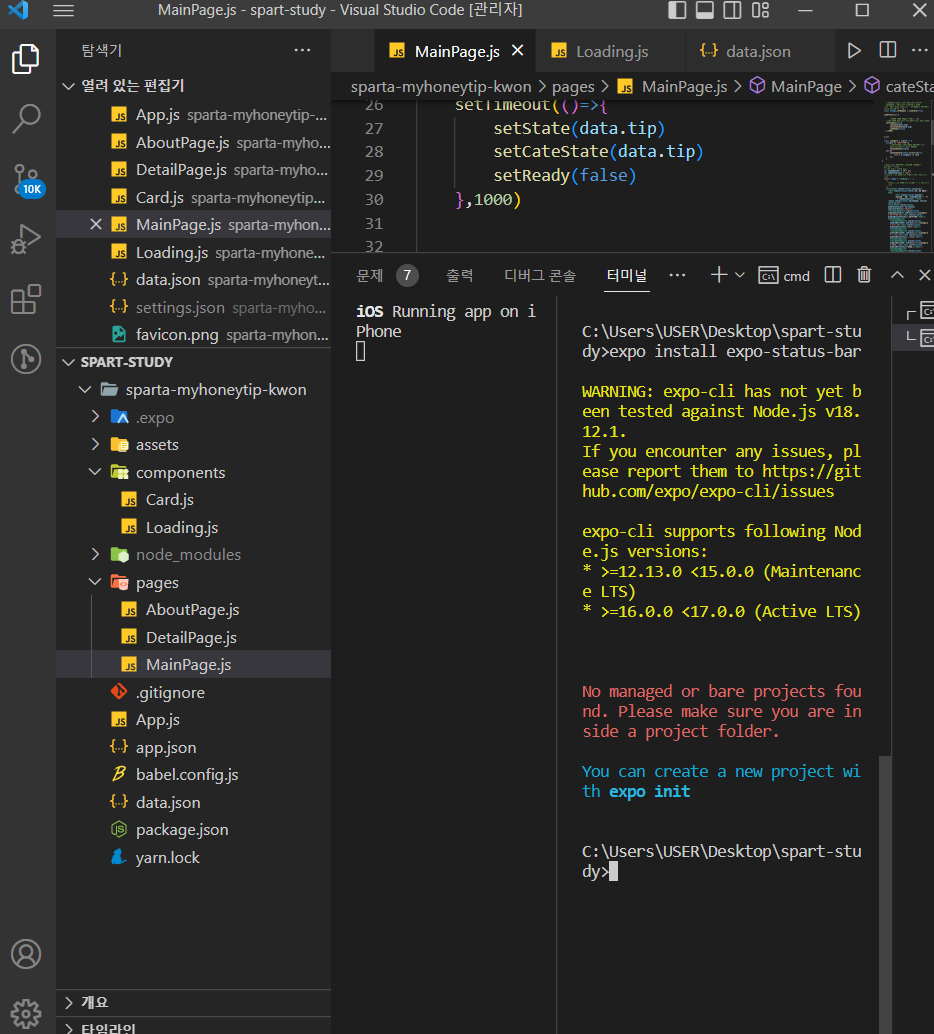Open editor More Actions ellipsis
Image resolution: width=934 pixels, height=1034 pixels.
(x=919, y=50)
